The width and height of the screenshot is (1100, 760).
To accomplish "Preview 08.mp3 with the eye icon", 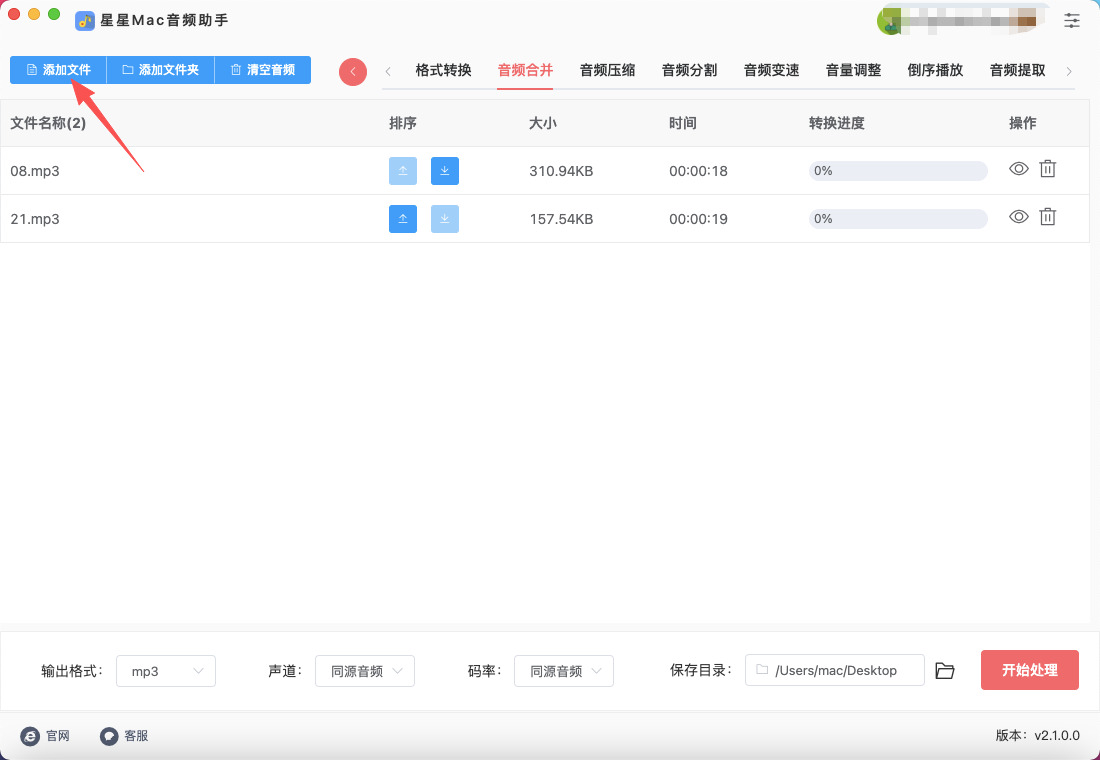I will coord(1018,169).
